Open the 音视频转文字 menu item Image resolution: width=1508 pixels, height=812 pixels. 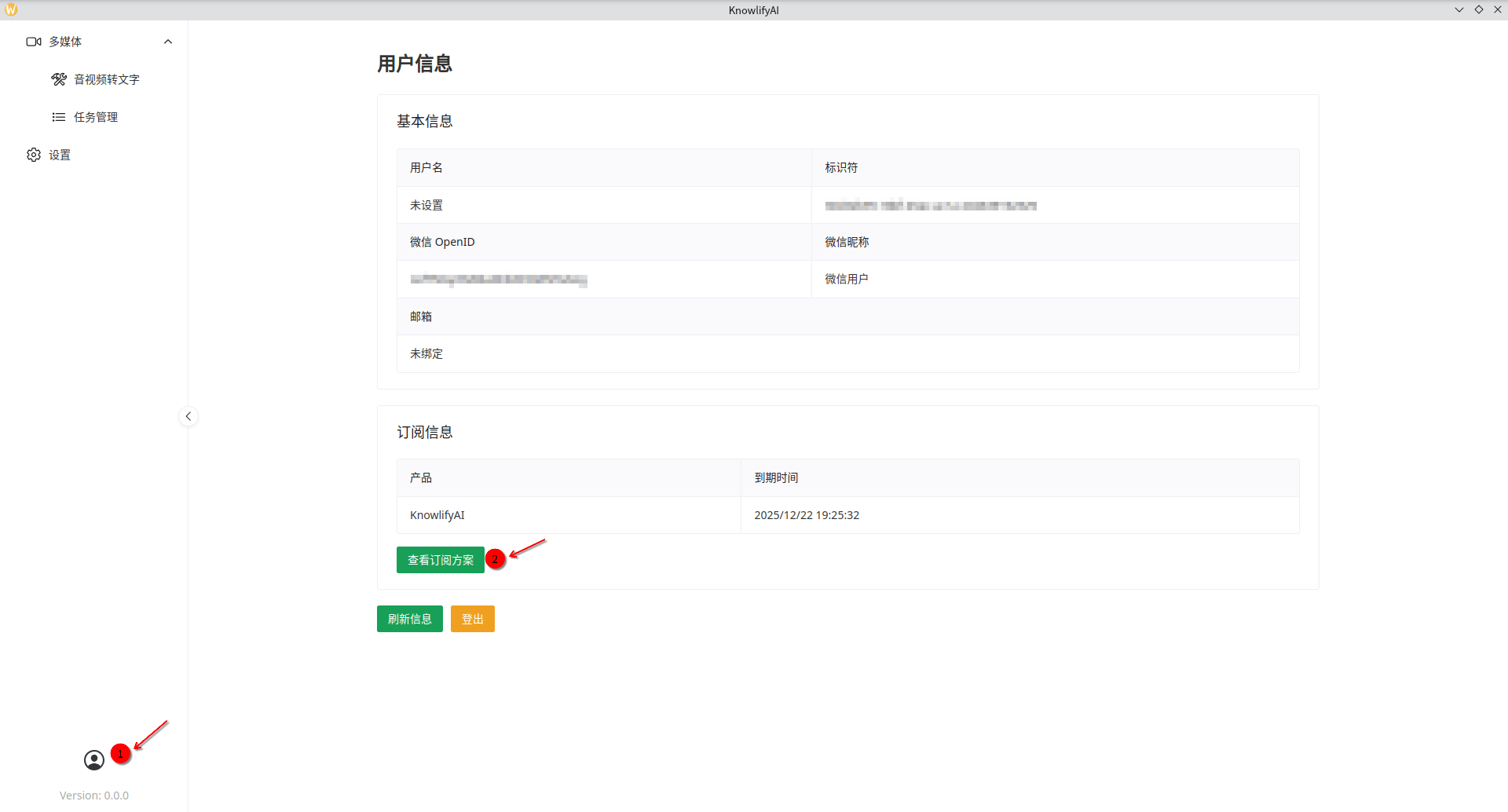(x=107, y=79)
